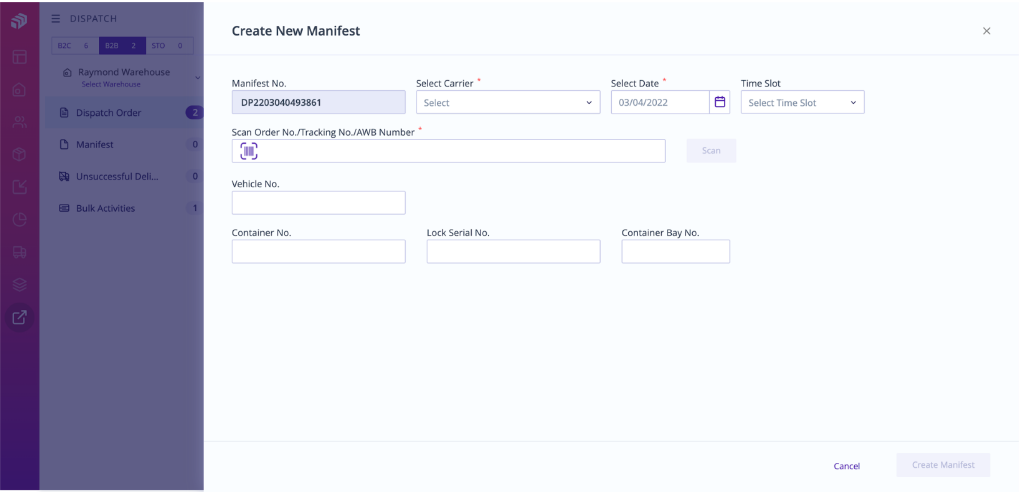Open the pie chart reports icon
Image resolution: width=1021 pixels, height=492 pixels.
[20, 219]
